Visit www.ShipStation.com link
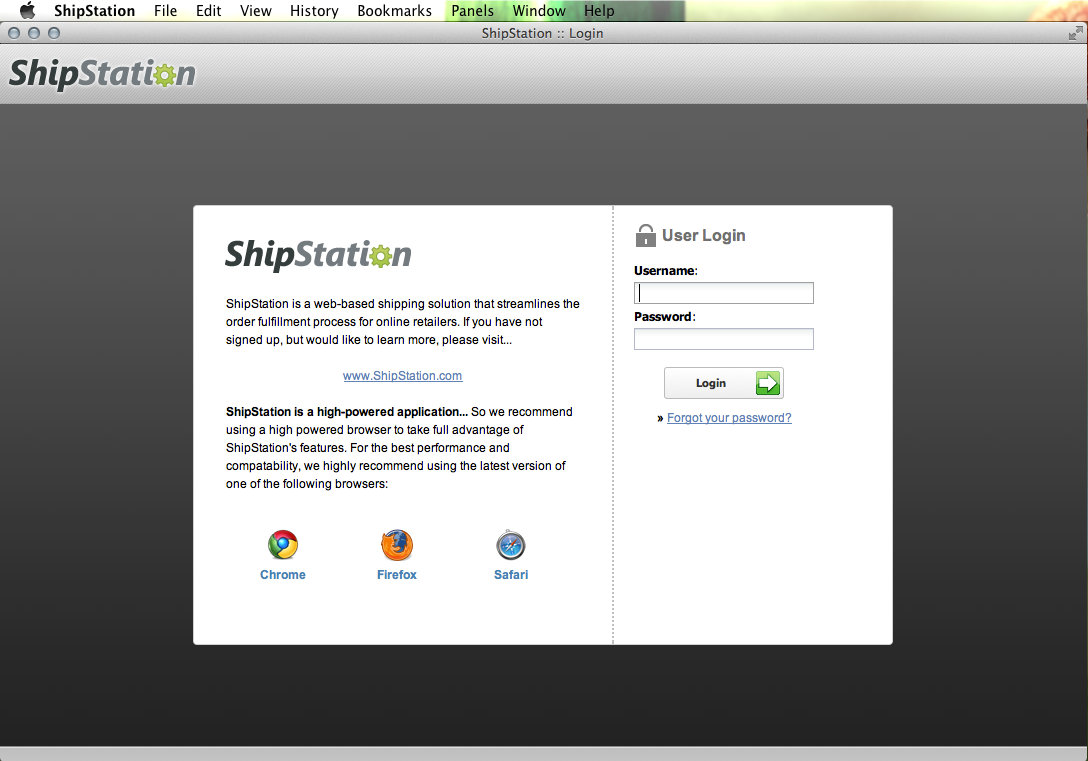The width and height of the screenshot is (1088, 761). tap(402, 375)
